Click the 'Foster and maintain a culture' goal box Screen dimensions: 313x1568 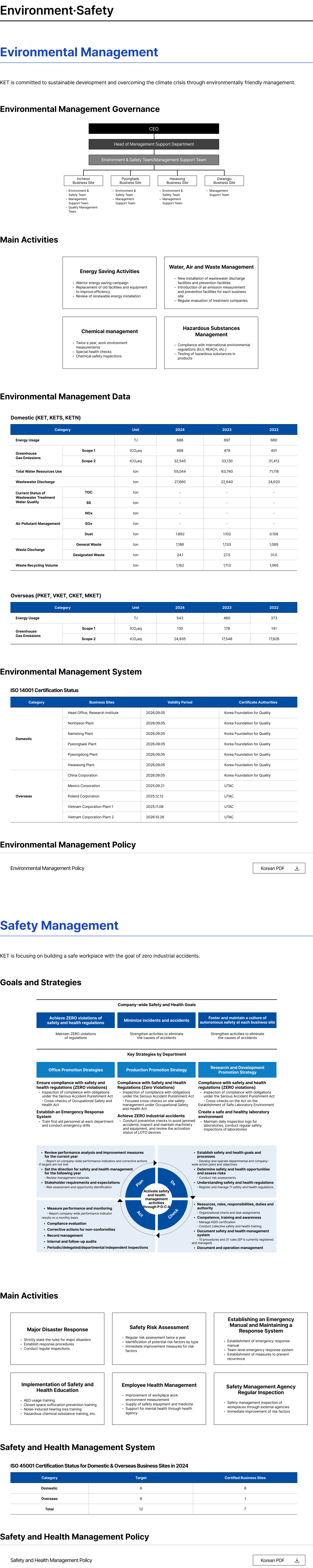point(238,1020)
